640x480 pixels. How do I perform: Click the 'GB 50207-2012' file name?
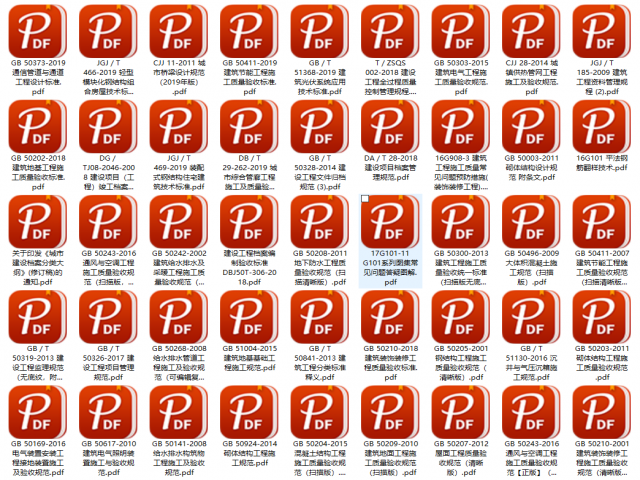click(461, 458)
